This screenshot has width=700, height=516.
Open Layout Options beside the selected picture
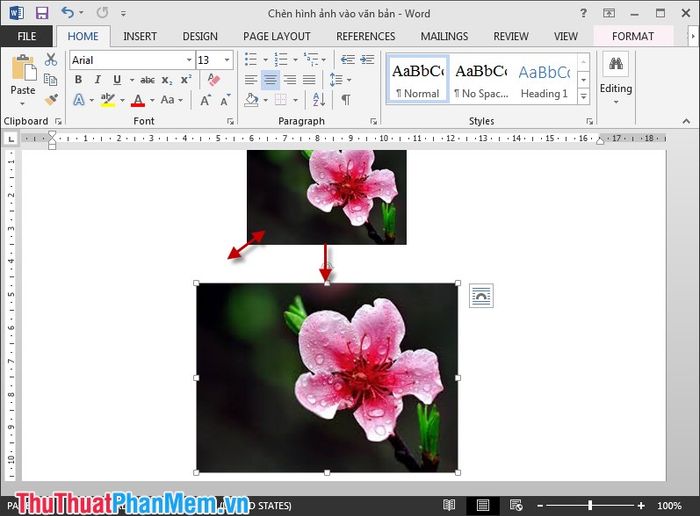(481, 295)
